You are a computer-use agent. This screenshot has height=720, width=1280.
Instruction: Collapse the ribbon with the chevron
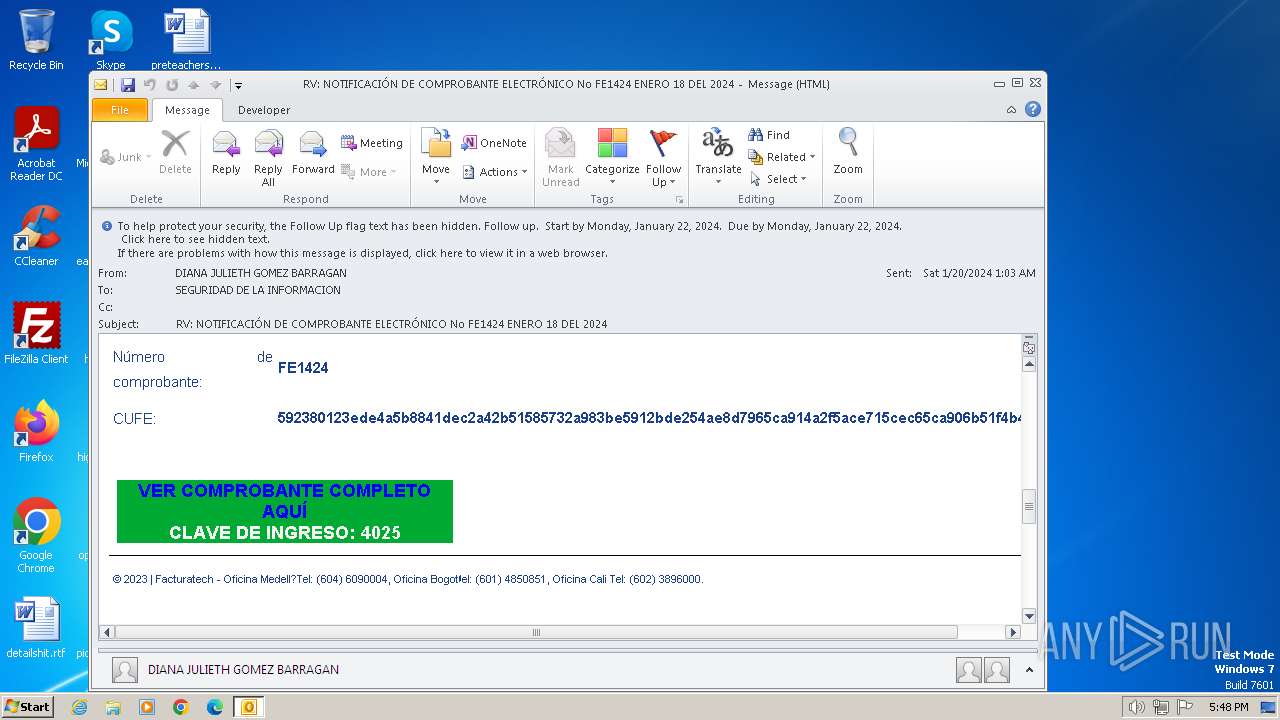pyautogui.click(x=1011, y=110)
